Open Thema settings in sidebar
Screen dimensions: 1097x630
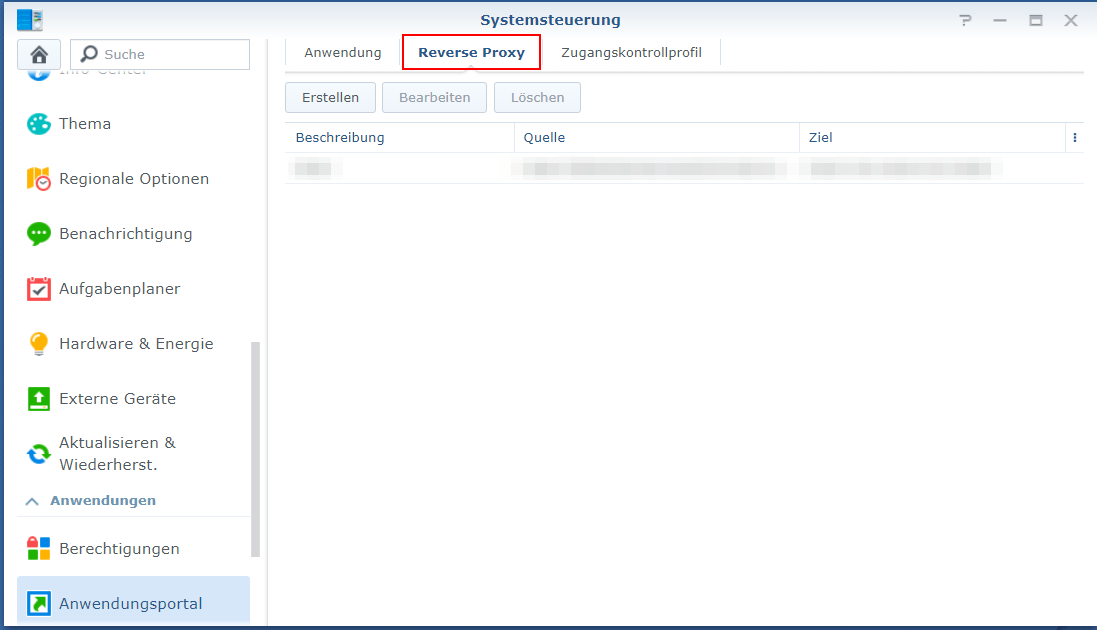coord(85,123)
